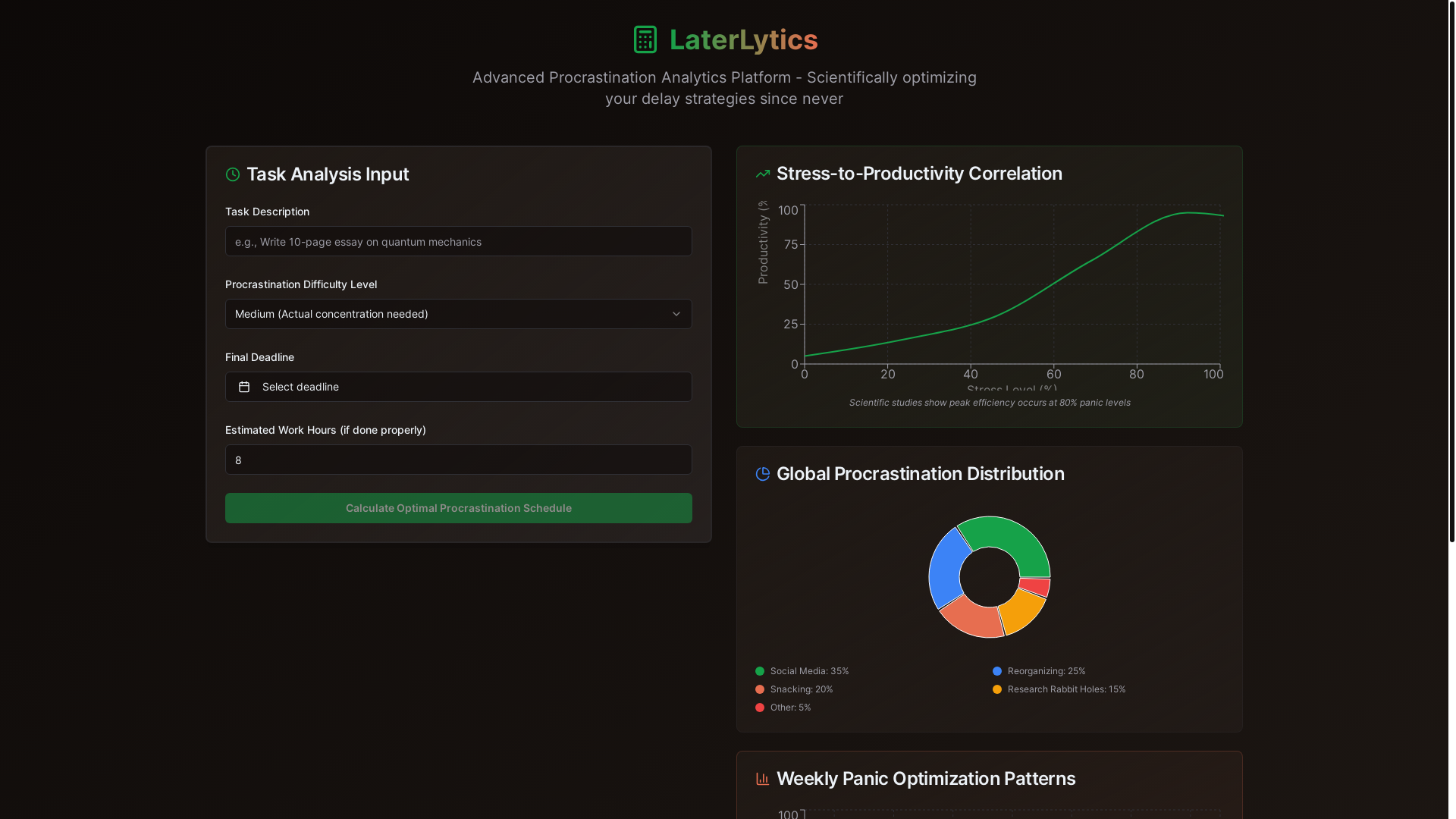Focus the Task Description input field

tap(458, 241)
